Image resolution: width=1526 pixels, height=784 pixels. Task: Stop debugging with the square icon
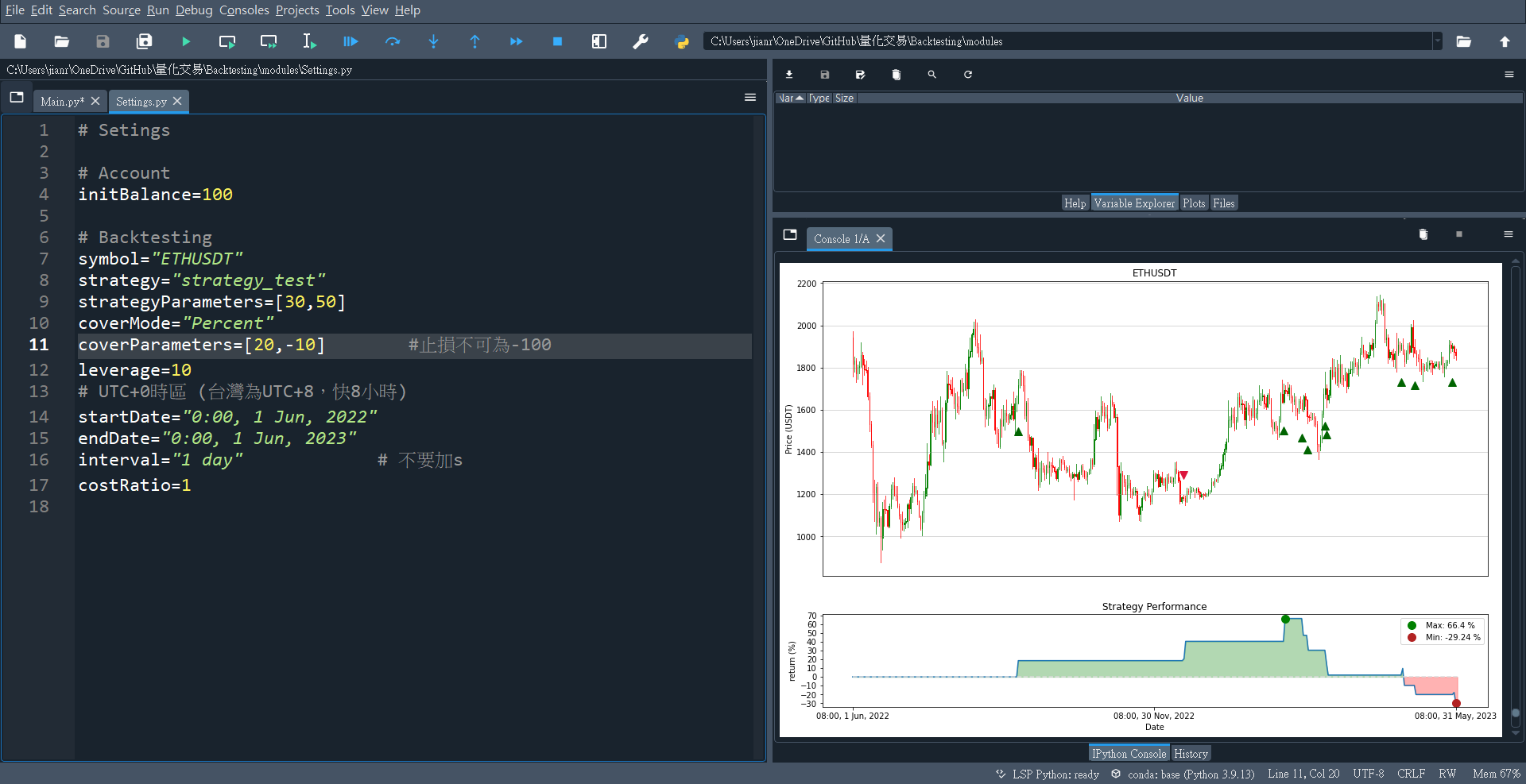coord(557,41)
